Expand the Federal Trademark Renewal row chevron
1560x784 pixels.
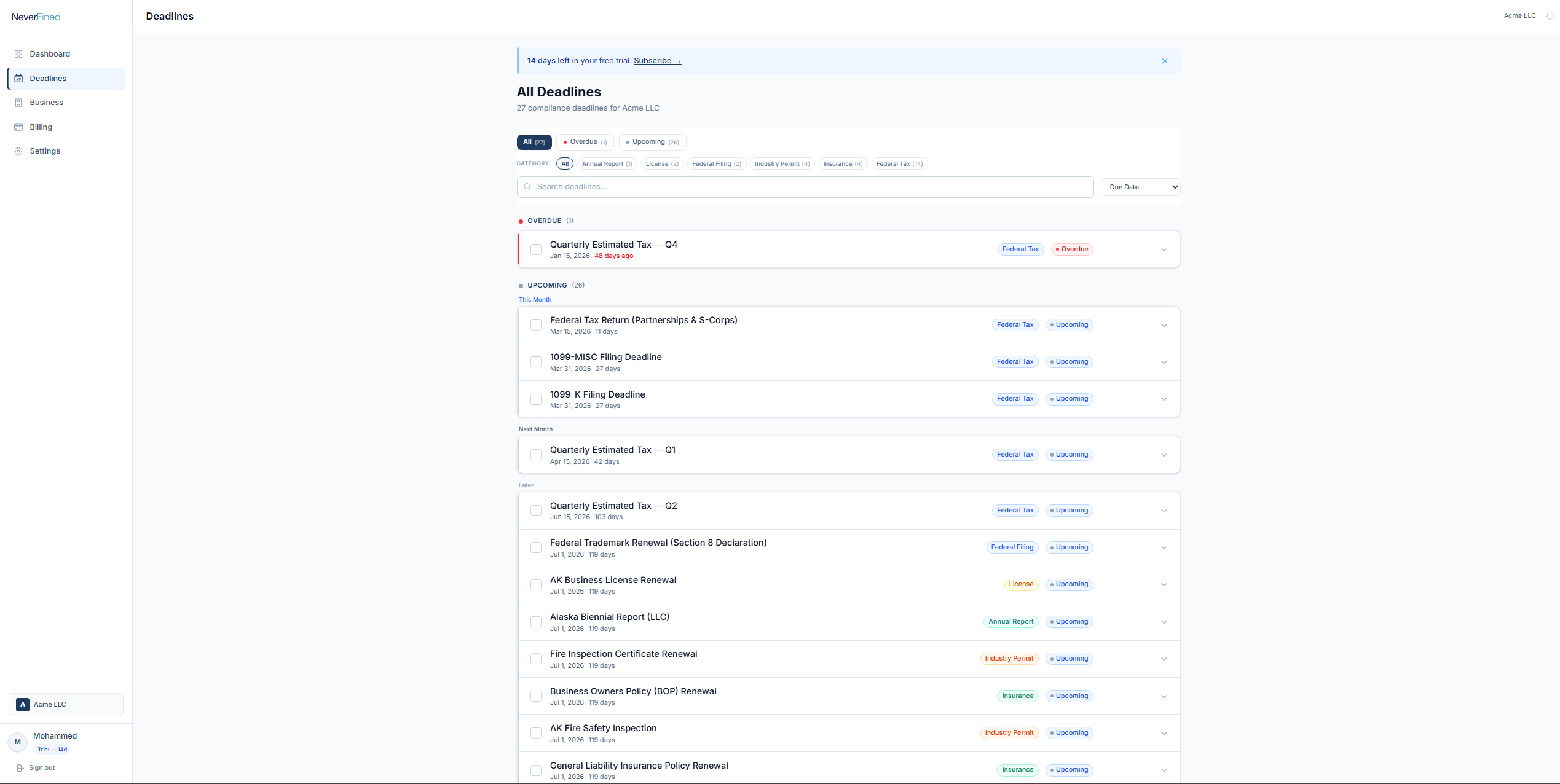[1164, 547]
